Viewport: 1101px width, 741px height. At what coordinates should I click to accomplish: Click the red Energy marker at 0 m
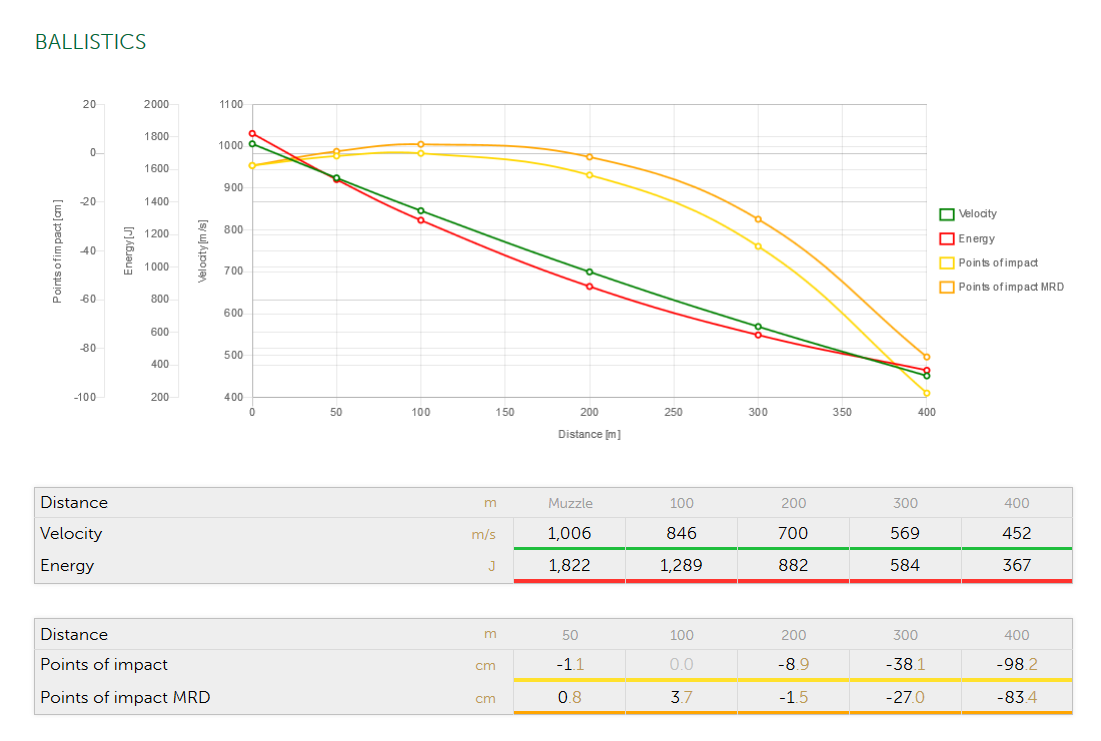coord(252,133)
